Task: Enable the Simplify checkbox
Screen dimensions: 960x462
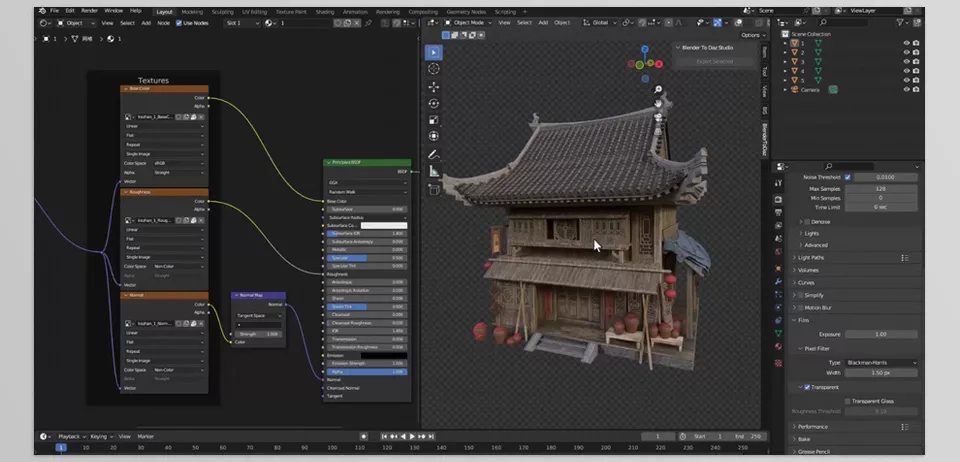Action: point(800,295)
